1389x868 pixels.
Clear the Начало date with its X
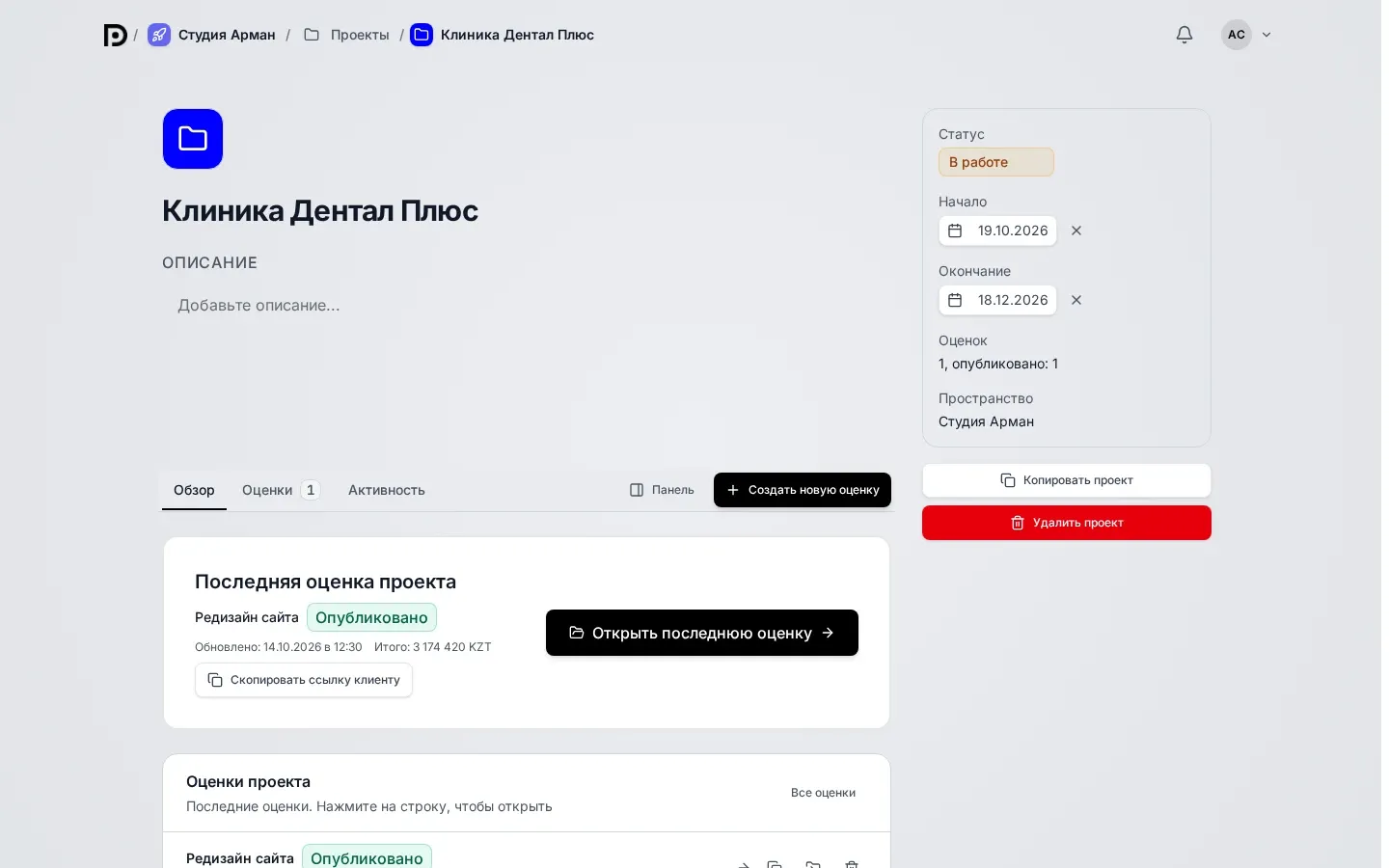(x=1076, y=231)
